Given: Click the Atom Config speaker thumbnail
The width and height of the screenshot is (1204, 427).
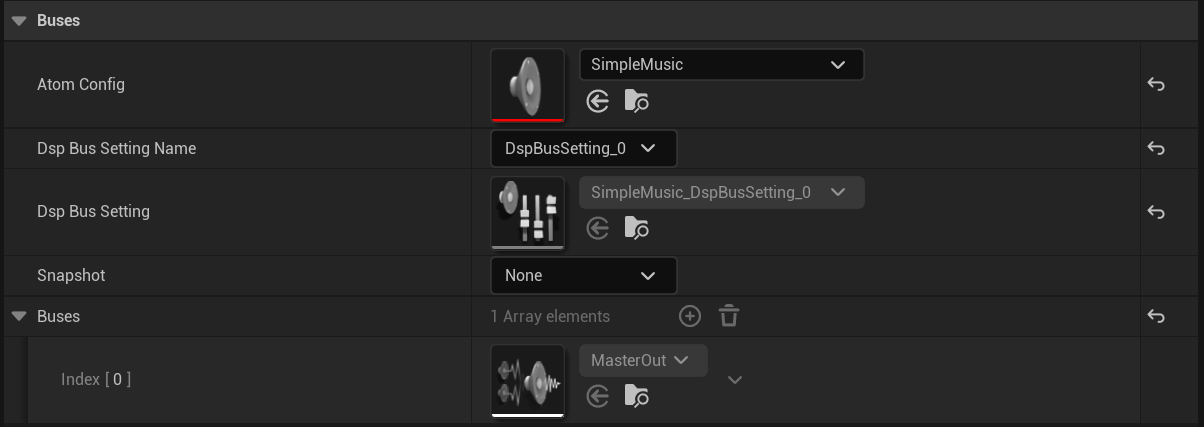Looking at the screenshot, I should pyautogui.click(x=528, y=84).
